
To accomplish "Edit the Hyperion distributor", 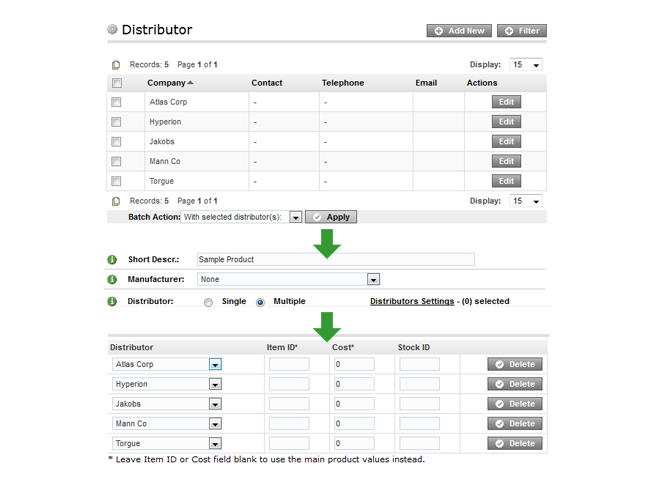I will coord(506,122).
